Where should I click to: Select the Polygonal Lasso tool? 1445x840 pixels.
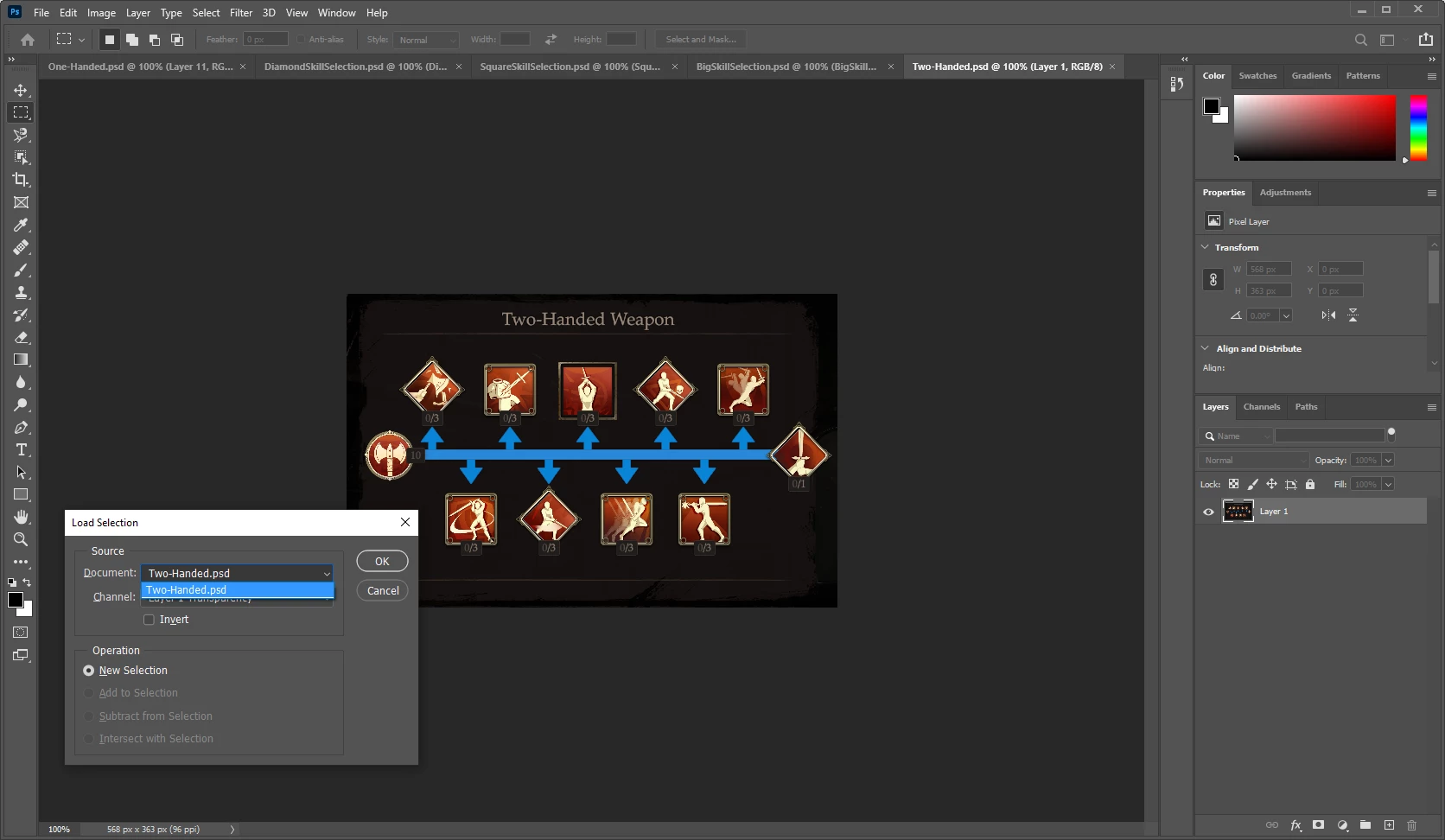pos(21,135)
